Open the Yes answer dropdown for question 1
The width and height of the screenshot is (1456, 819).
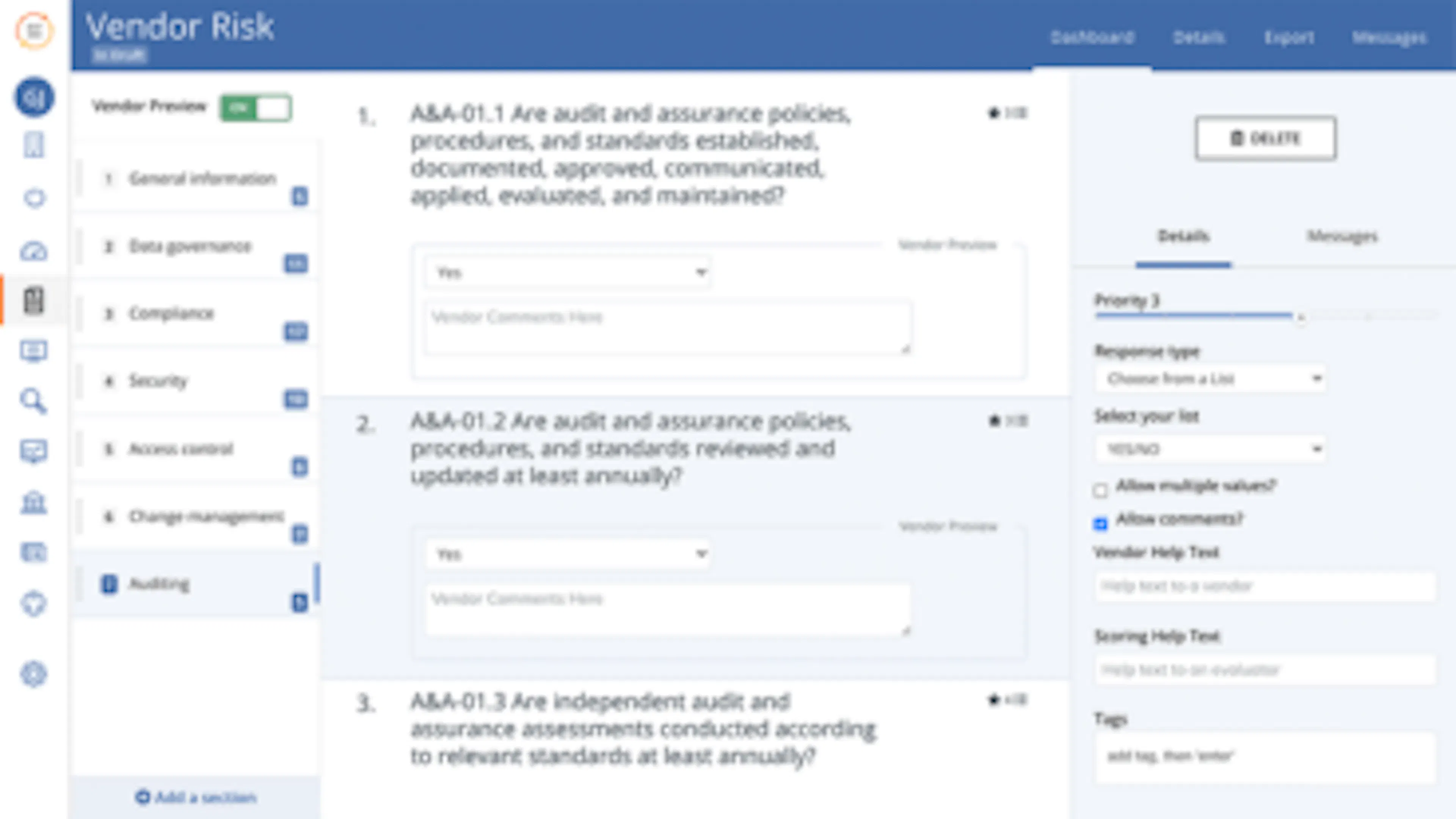pos(568,273)
